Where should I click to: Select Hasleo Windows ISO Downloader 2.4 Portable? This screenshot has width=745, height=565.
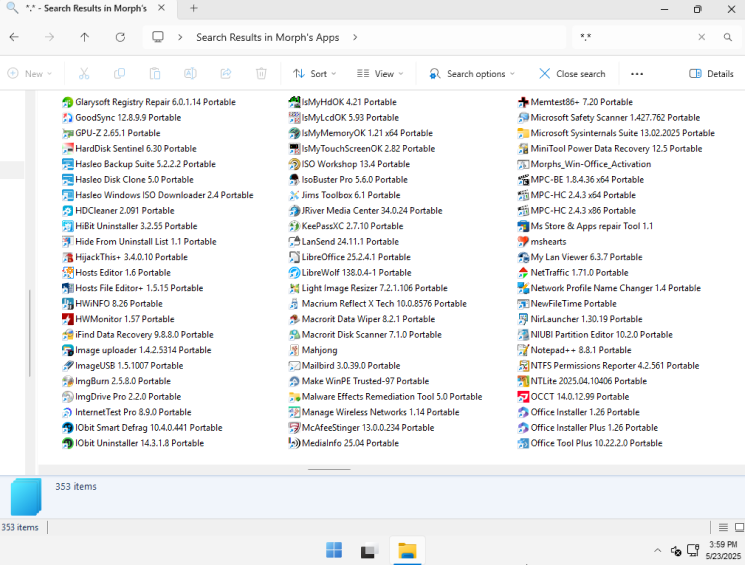pos(158,195)
